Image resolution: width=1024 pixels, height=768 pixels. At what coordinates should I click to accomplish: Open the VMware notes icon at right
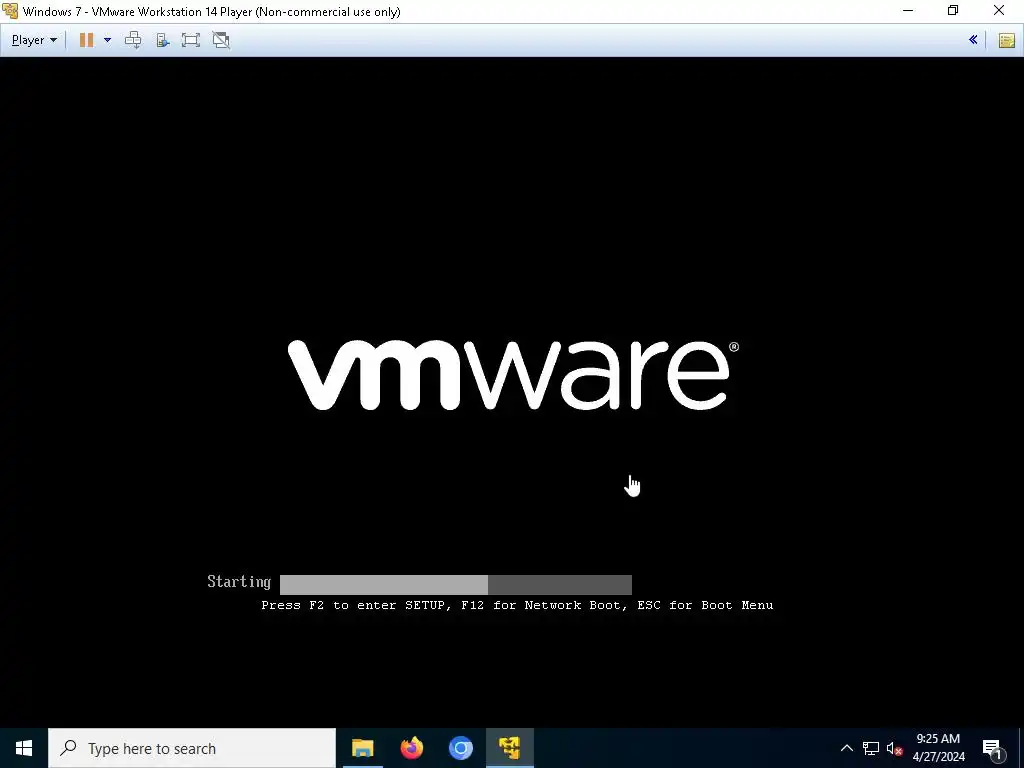[1006, 40]
